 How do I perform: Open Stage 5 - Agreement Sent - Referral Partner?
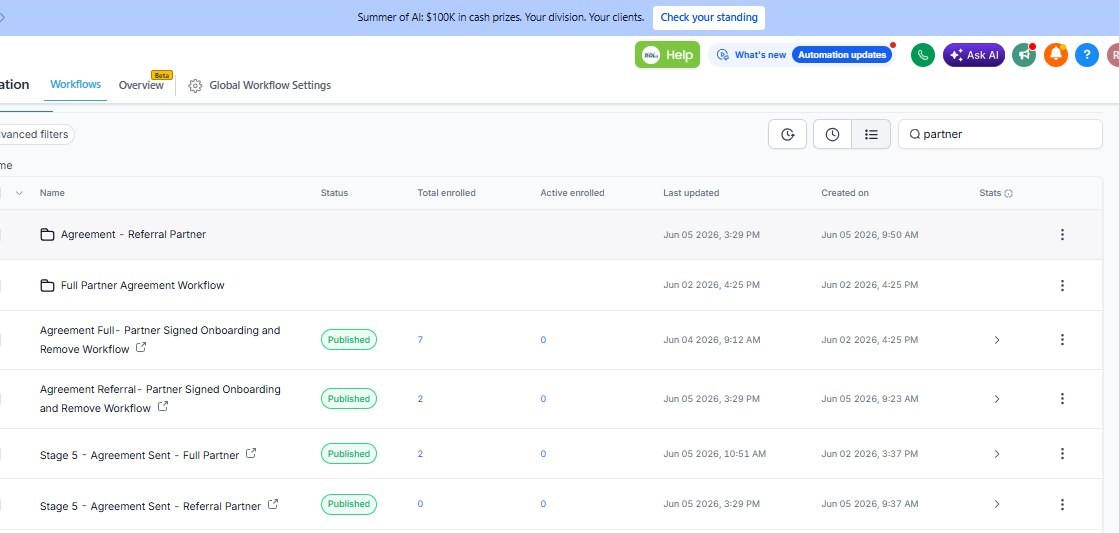151,506
